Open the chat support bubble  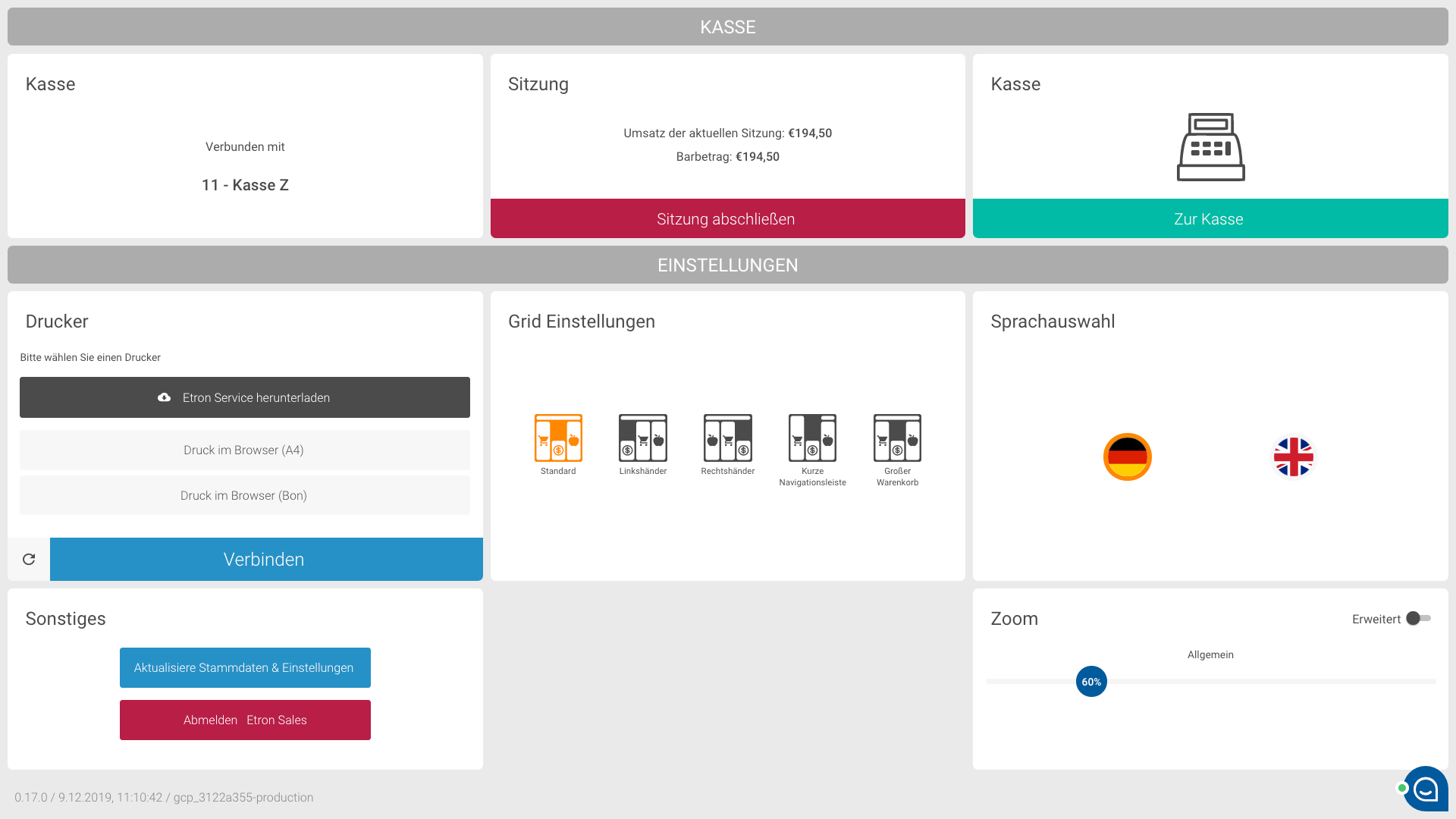[x=1426, y=789]
